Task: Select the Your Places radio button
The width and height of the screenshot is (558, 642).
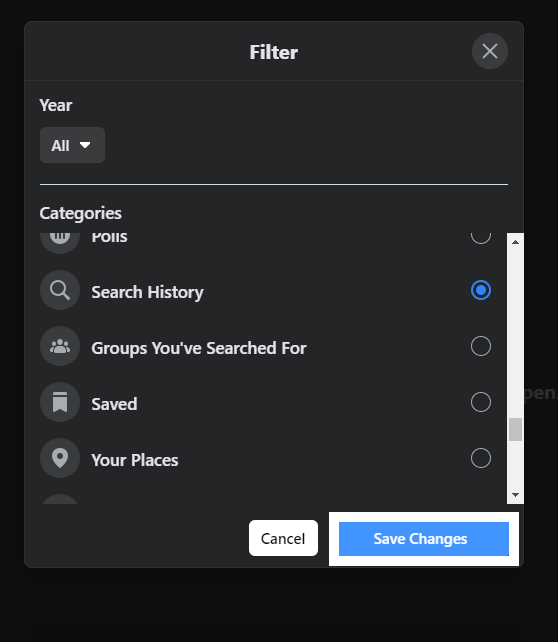Action: 481,458
